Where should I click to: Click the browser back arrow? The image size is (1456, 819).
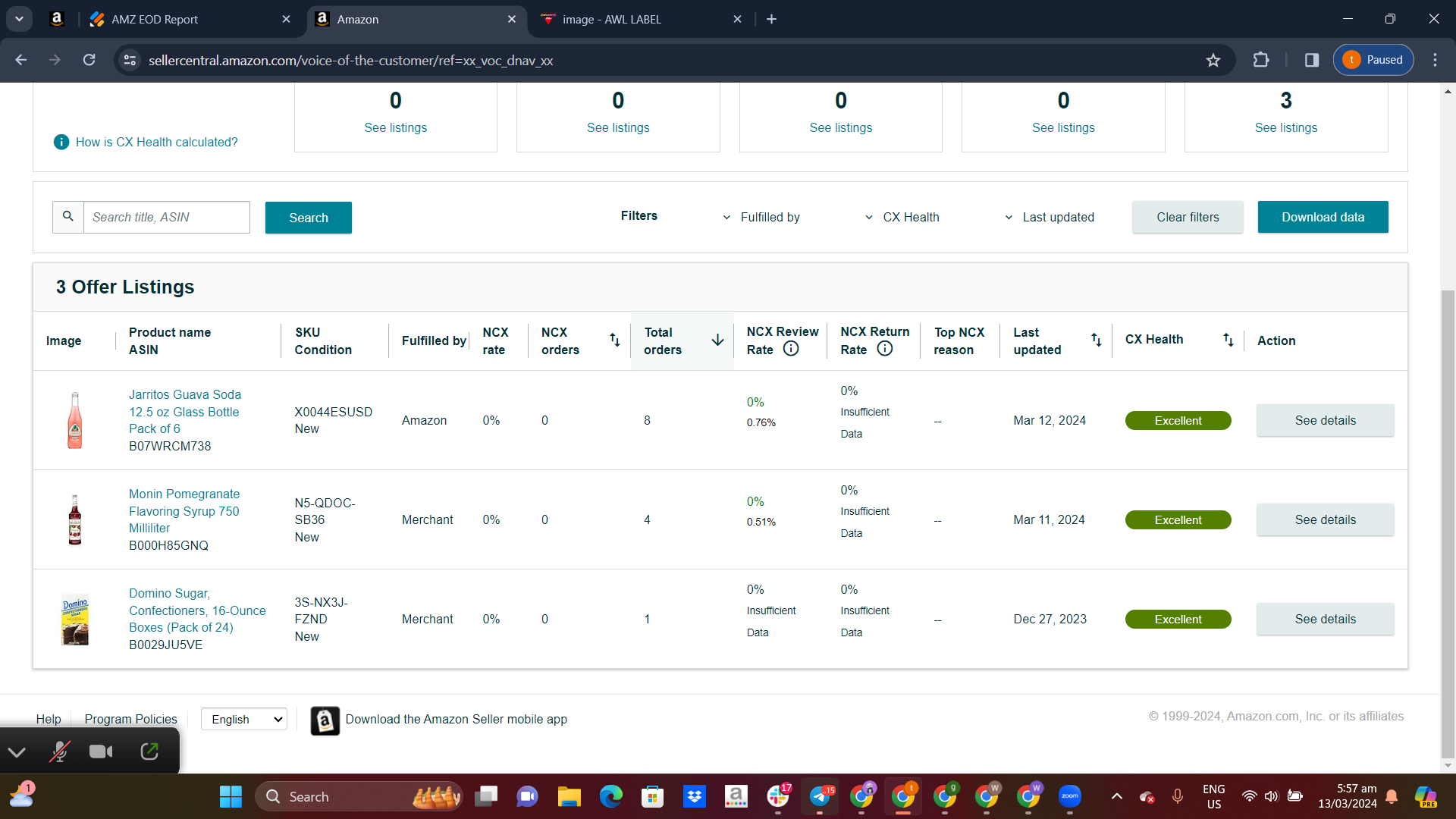click(21, 60)
